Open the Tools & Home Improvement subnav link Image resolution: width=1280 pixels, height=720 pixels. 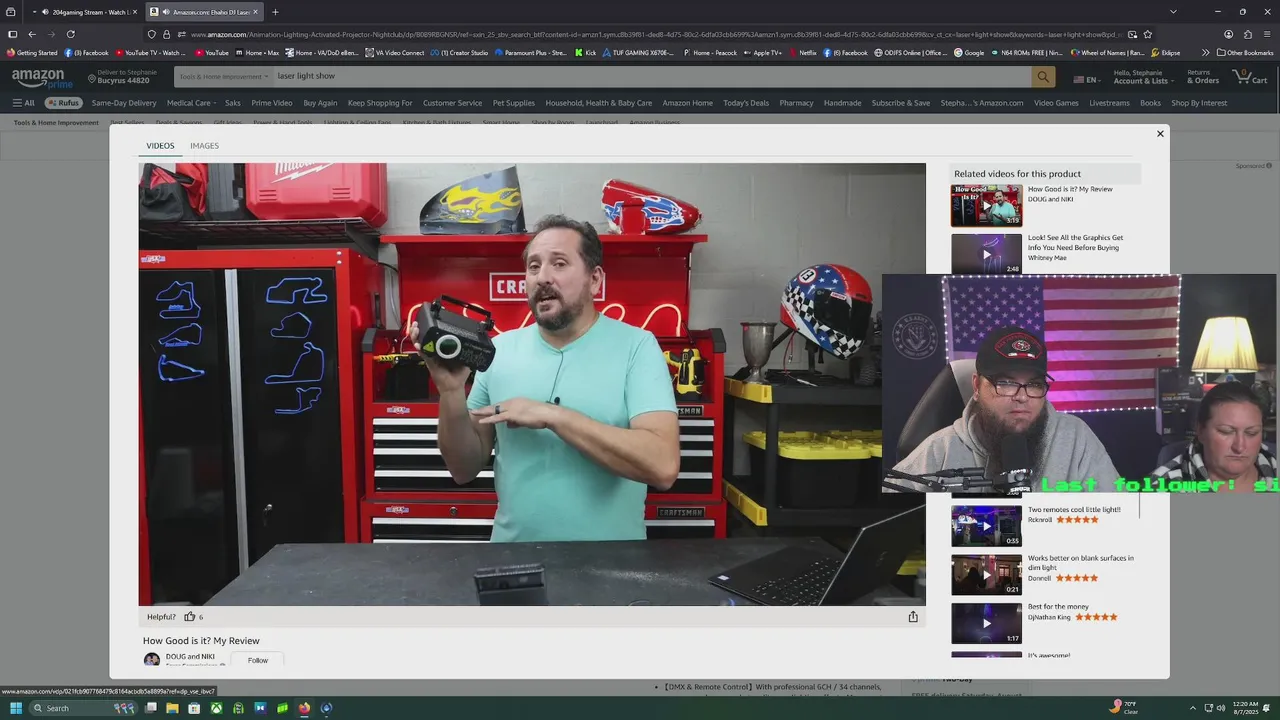56,122
